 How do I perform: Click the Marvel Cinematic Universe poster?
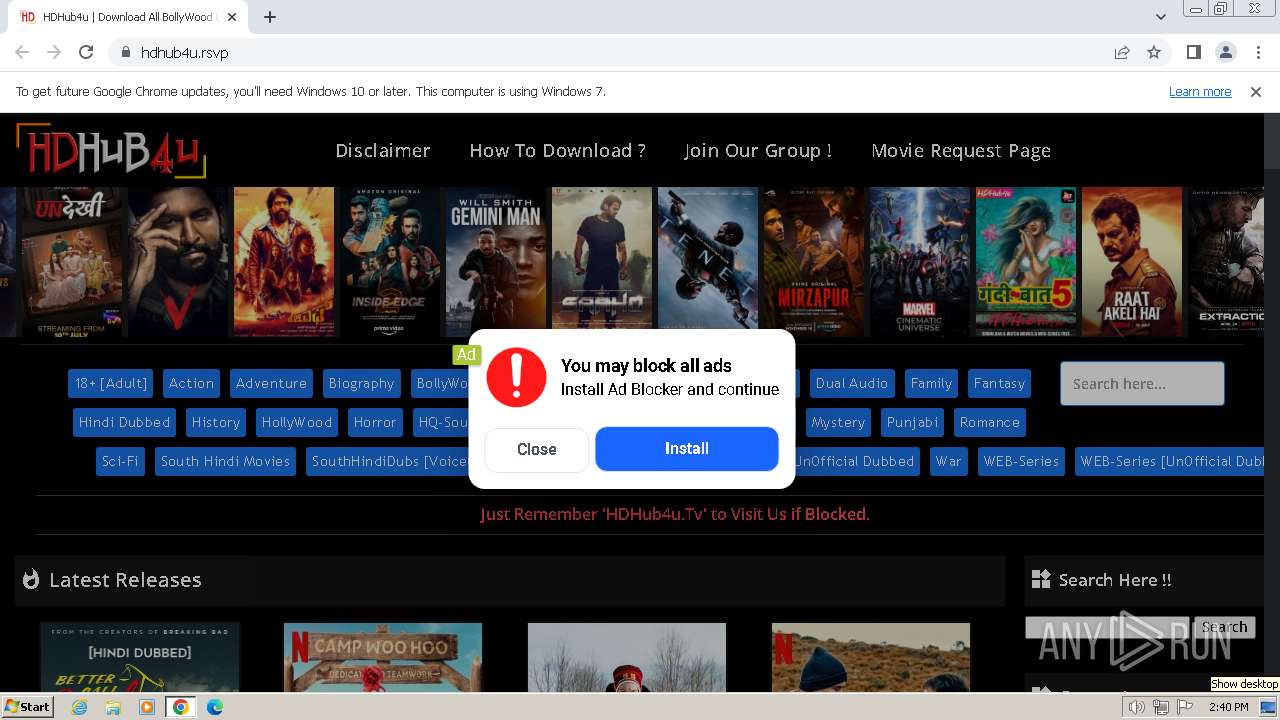pyautogui.click(x=920, y=262)
